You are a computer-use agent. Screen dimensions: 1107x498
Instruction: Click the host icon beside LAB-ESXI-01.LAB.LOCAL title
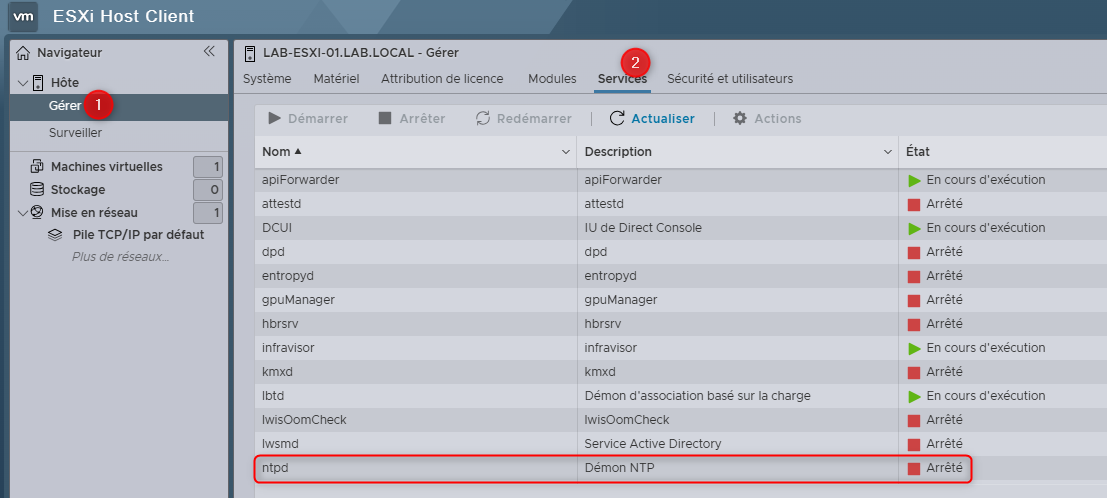tap(249, 53)
